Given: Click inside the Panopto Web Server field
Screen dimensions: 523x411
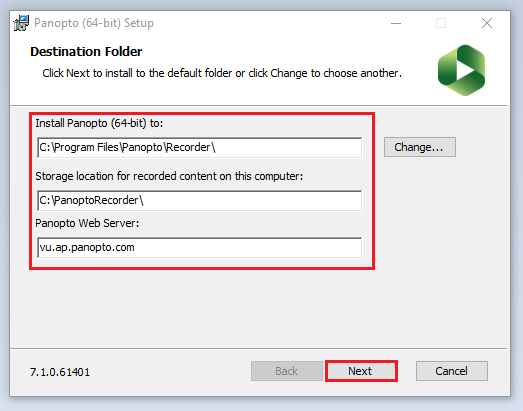Looking at the screenshot, I should (x=199, y=248).
